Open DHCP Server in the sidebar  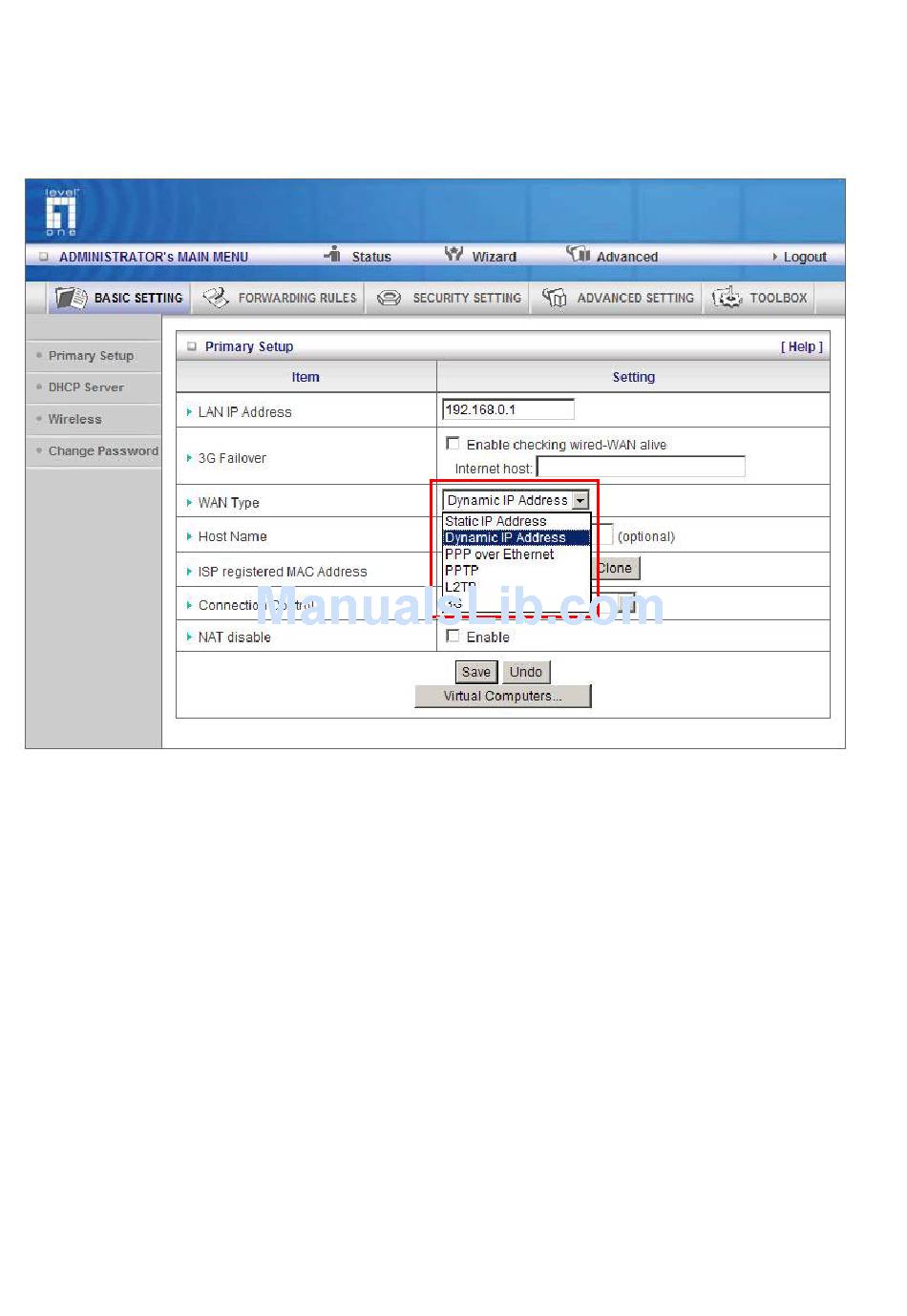(x=86, y=386)
